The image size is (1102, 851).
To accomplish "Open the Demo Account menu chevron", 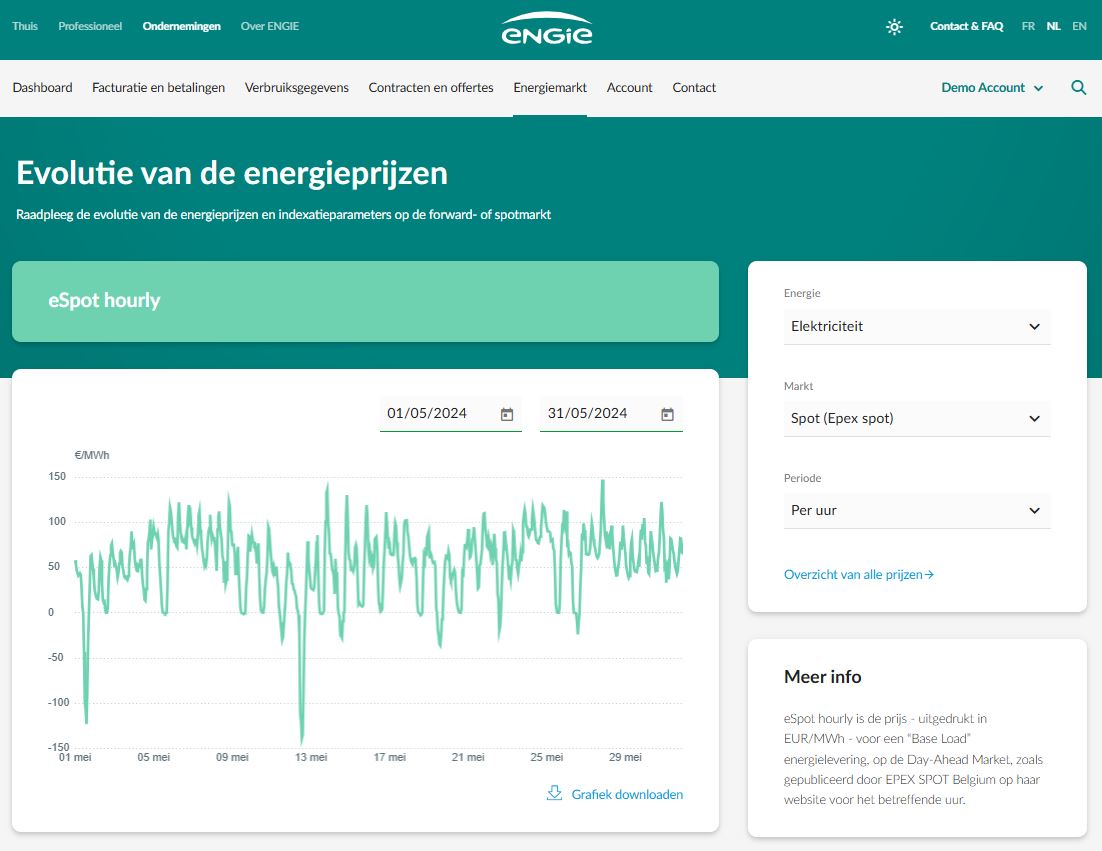I will click(1038, 89).
